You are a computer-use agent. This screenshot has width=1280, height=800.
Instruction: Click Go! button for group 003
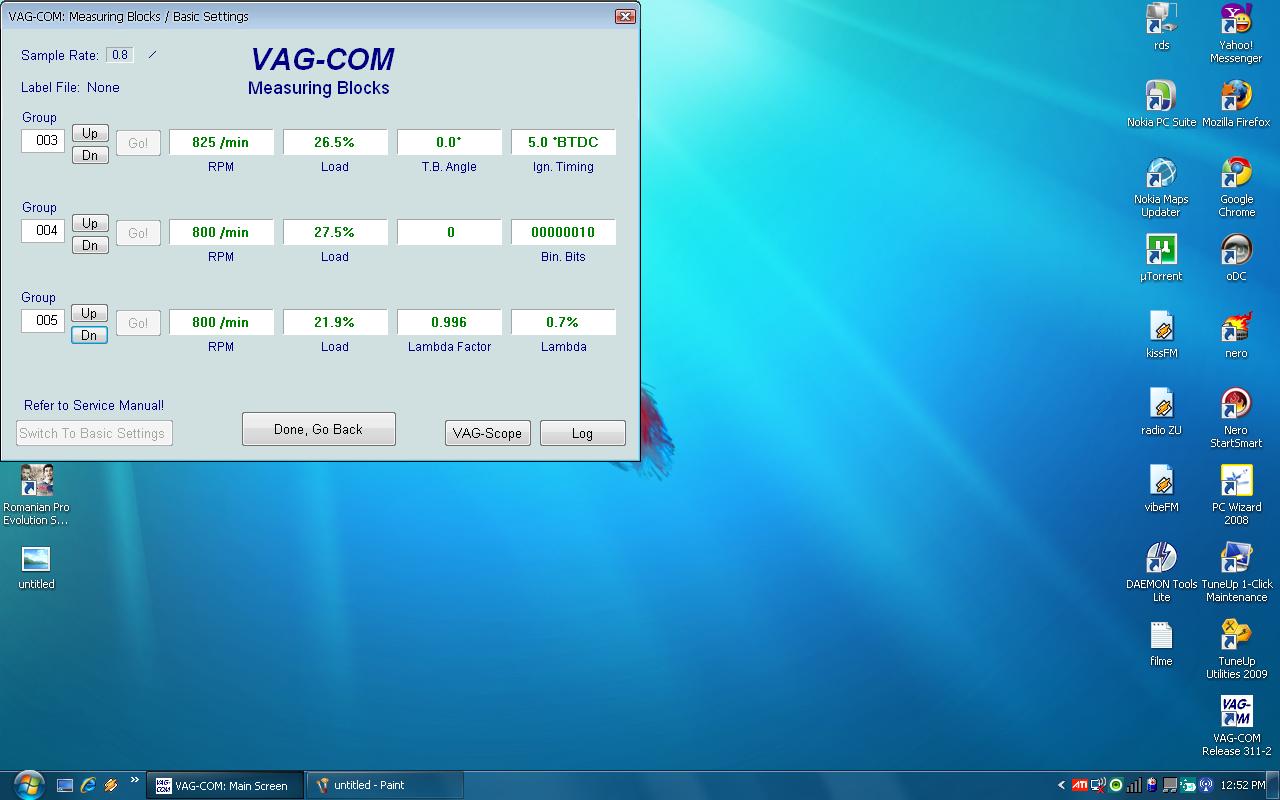coord(138,143)
